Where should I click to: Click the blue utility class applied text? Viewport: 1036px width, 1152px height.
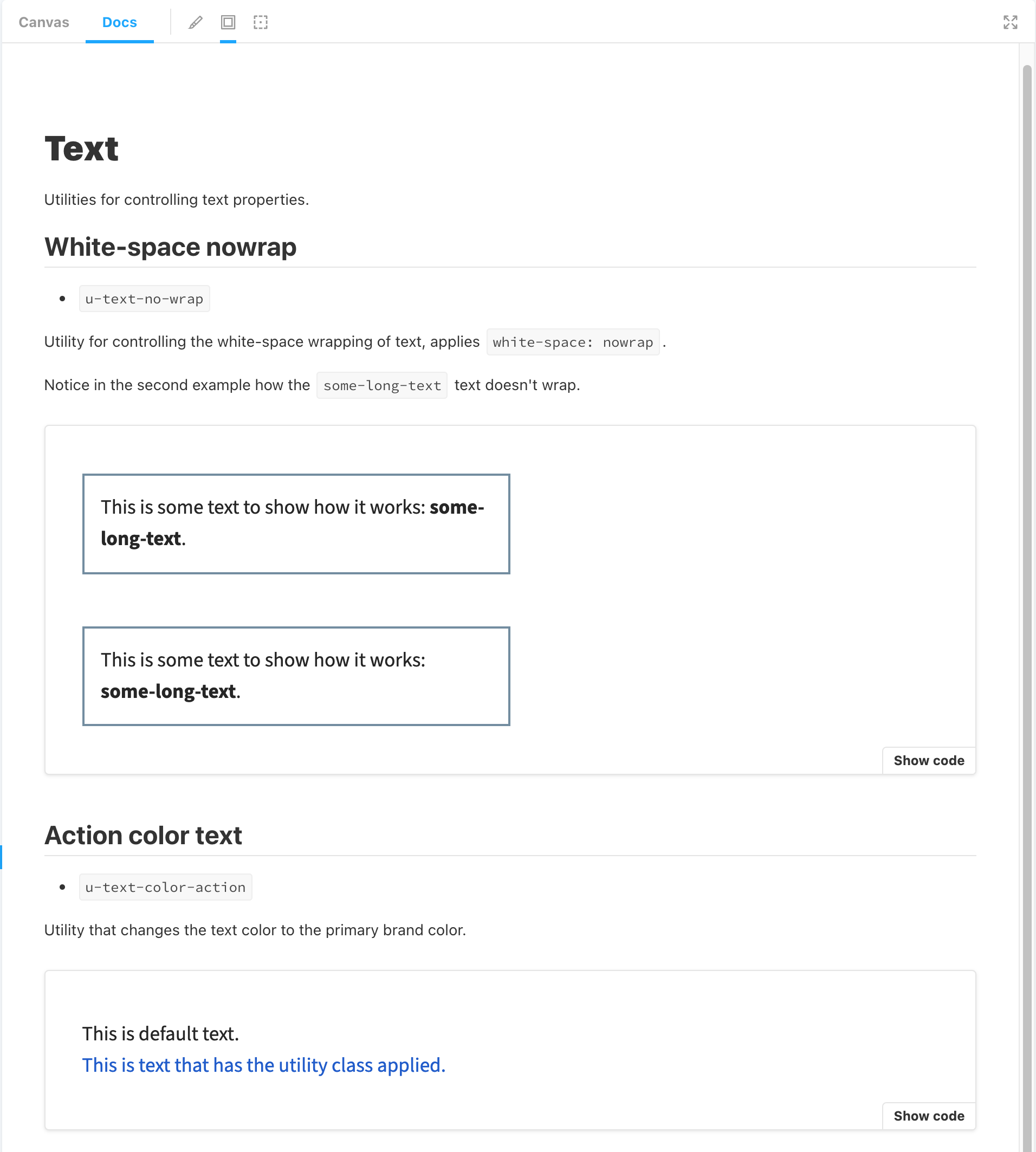[x=263, y=1065]
